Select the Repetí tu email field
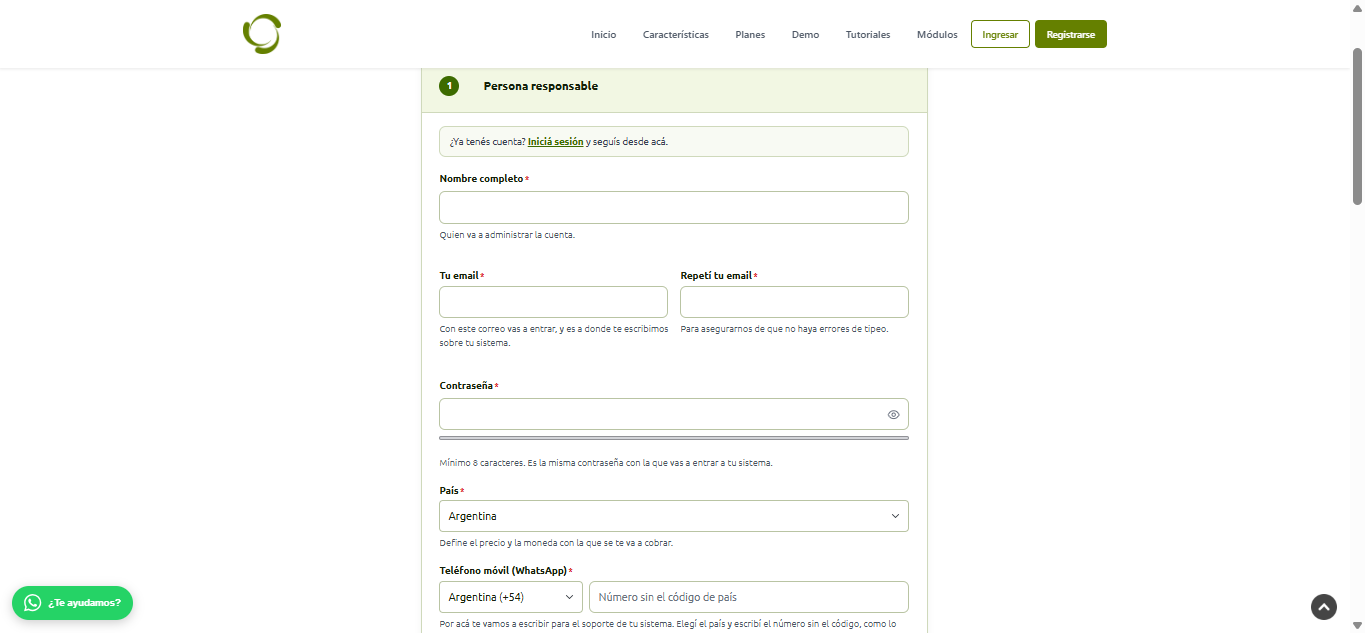 (794, 302)
